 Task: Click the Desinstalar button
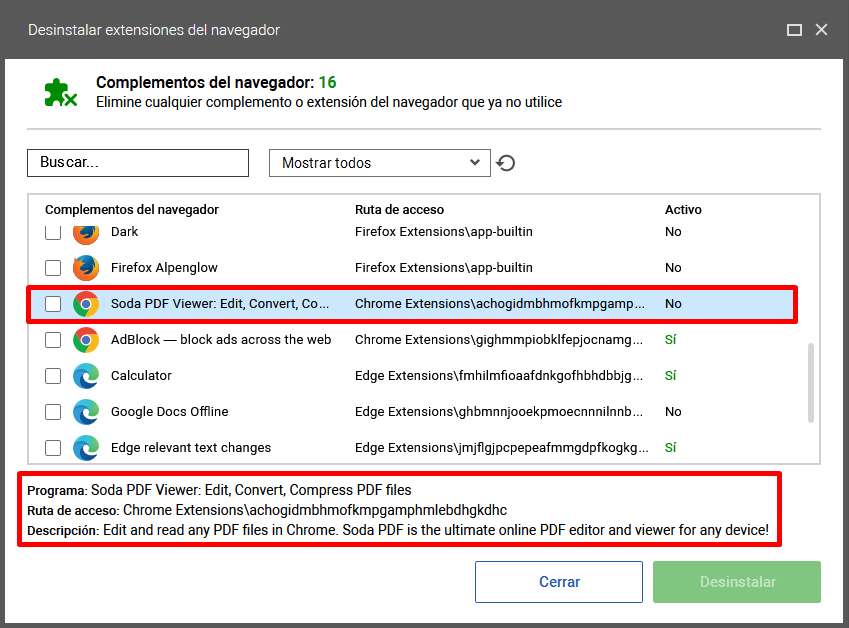click(737, 581)
